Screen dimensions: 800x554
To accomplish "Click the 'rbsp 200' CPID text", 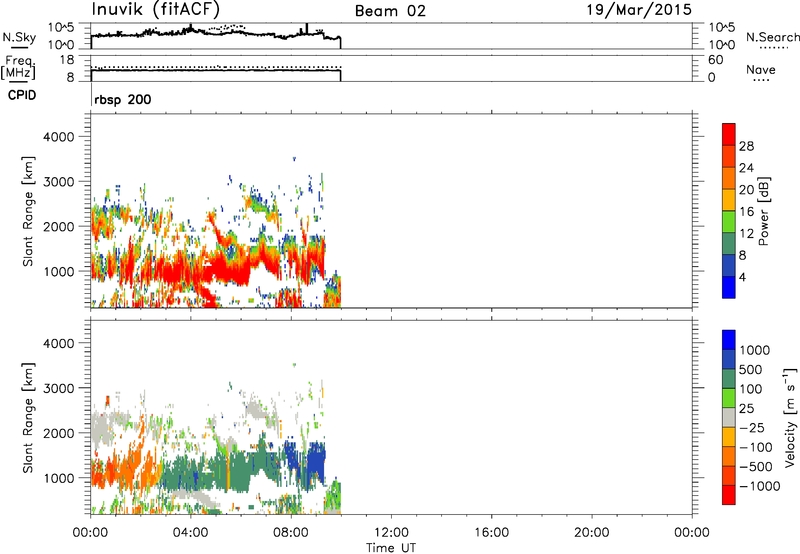I will 122,99.
